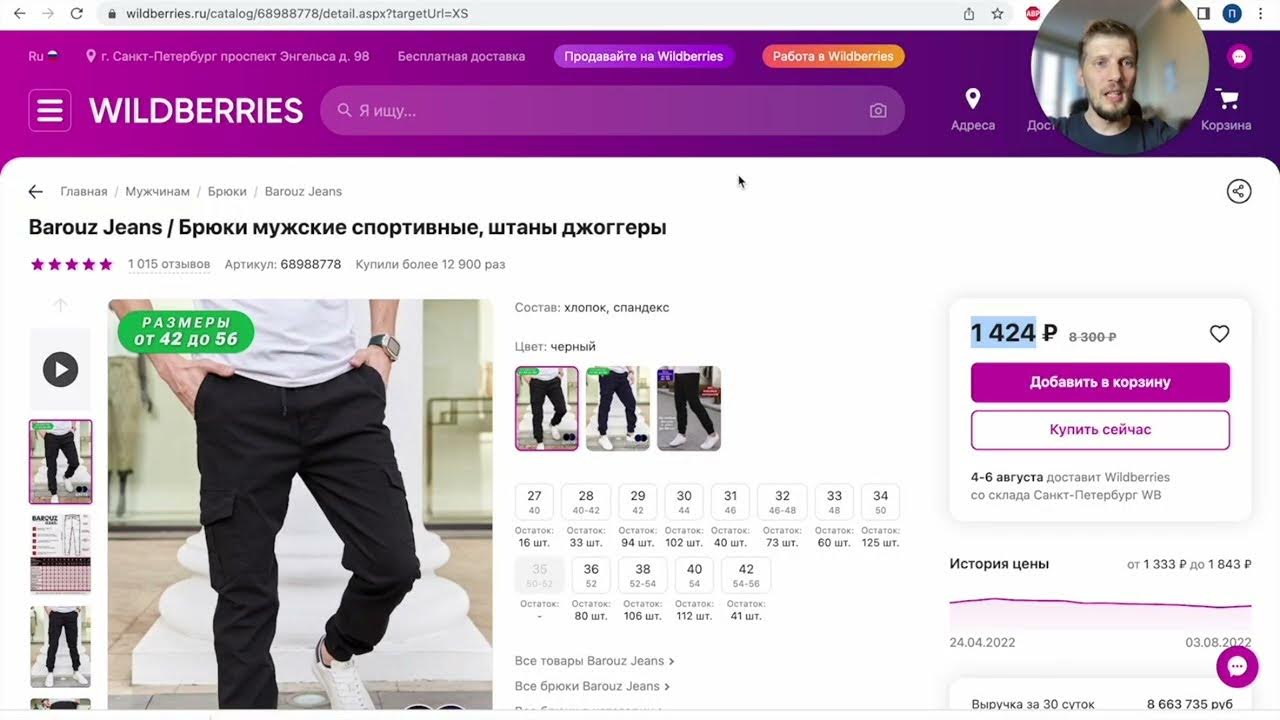Click the share icon near breadcrumbs
The height and width of the screenshot is (720, 1280).
pos(1239,191)
